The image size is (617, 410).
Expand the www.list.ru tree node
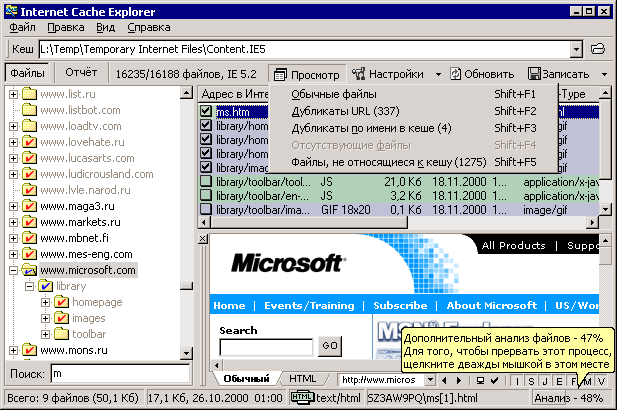13,94
